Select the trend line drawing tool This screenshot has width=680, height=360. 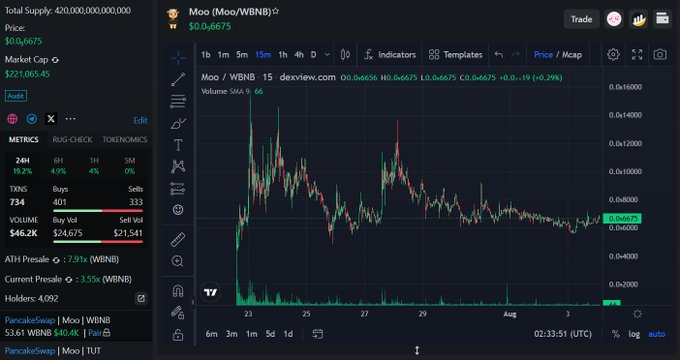(178, 79)
